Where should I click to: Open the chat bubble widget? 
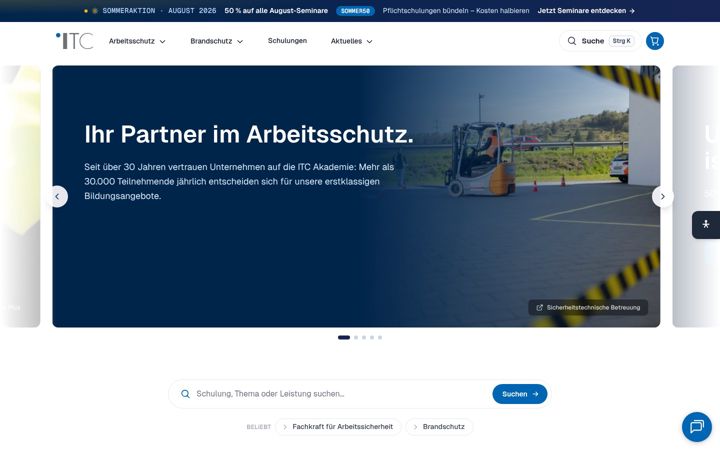(697, 427)
